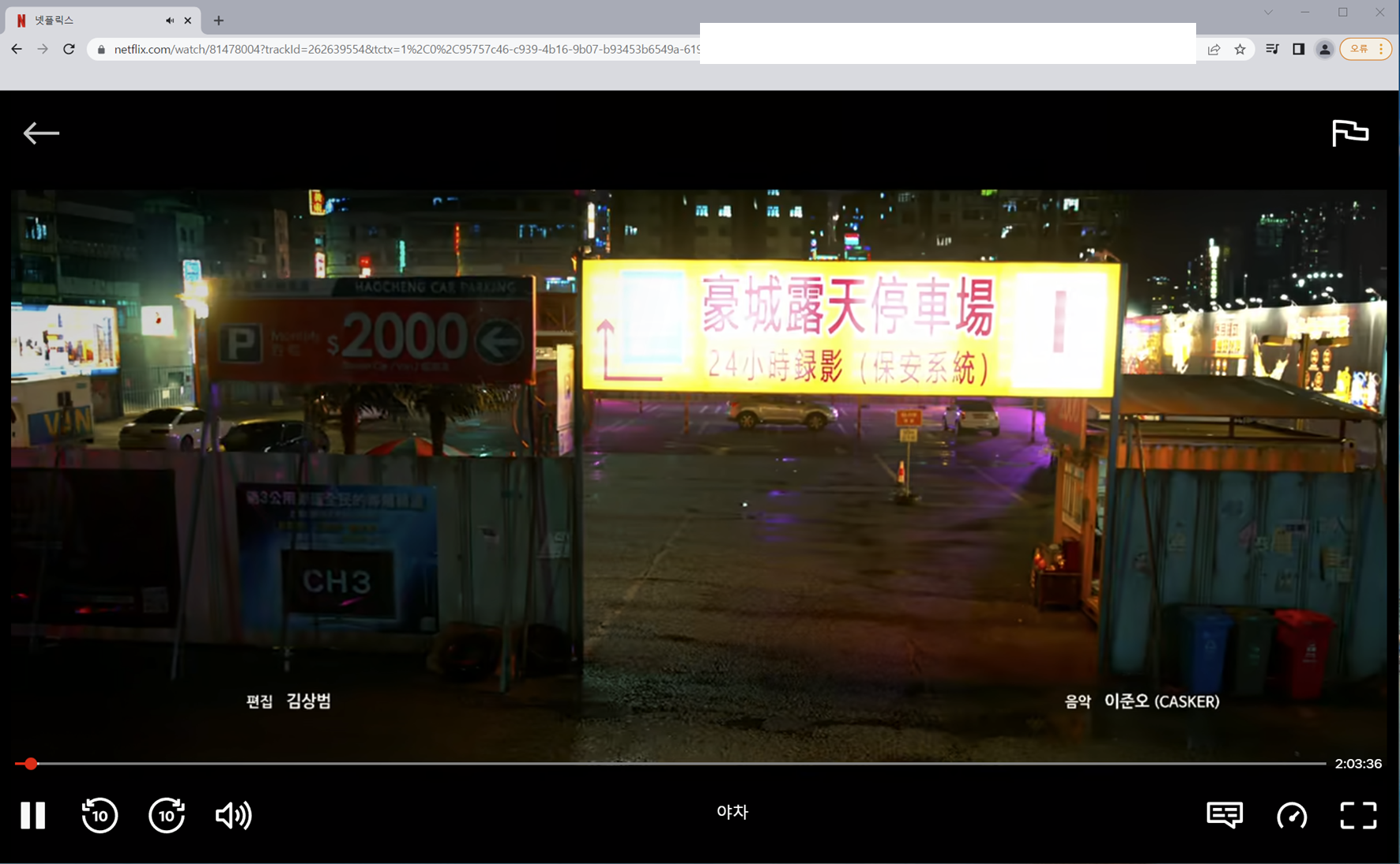Rewind the video 10 seconds
1400x864 pixels.
[x=100, y=815]
